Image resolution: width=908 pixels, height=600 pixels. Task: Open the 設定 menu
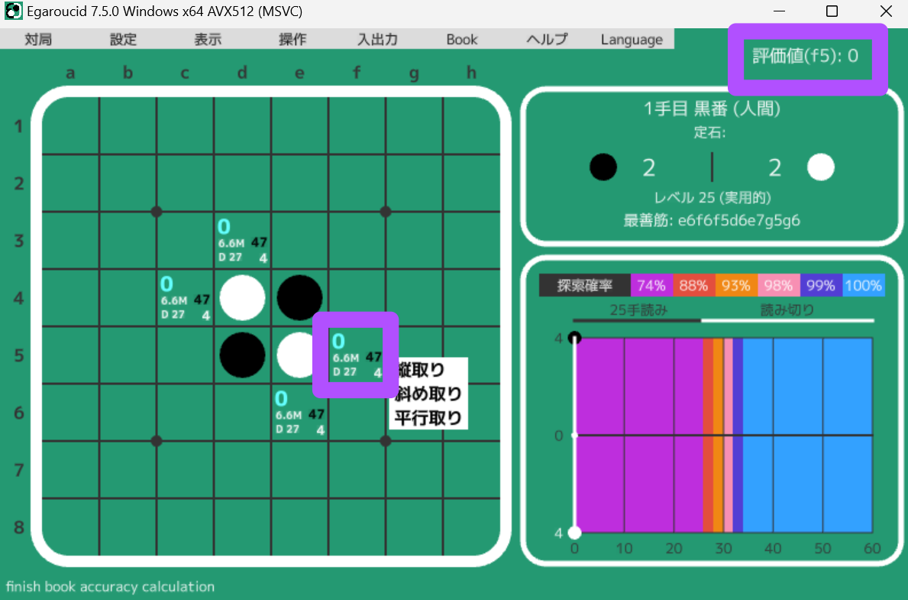pyautogui.click(x=123, y=40)
